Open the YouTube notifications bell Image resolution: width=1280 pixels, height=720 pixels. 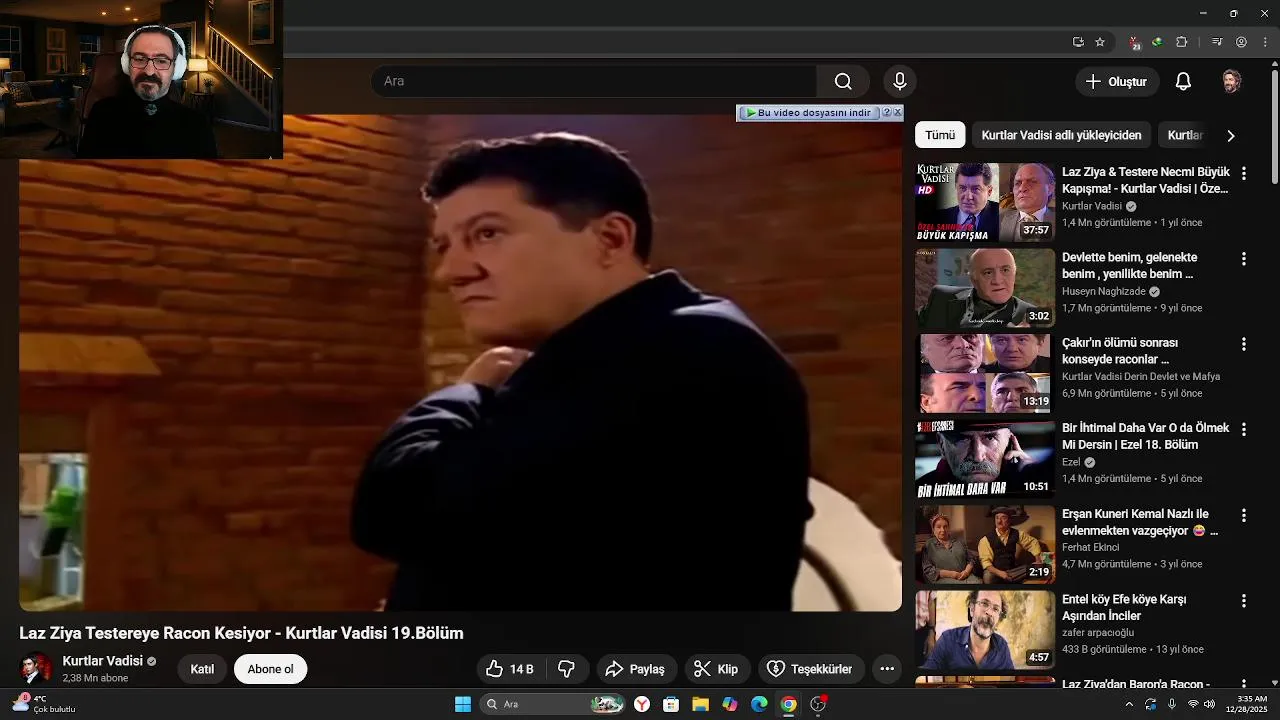click(x=1183, y=81)
